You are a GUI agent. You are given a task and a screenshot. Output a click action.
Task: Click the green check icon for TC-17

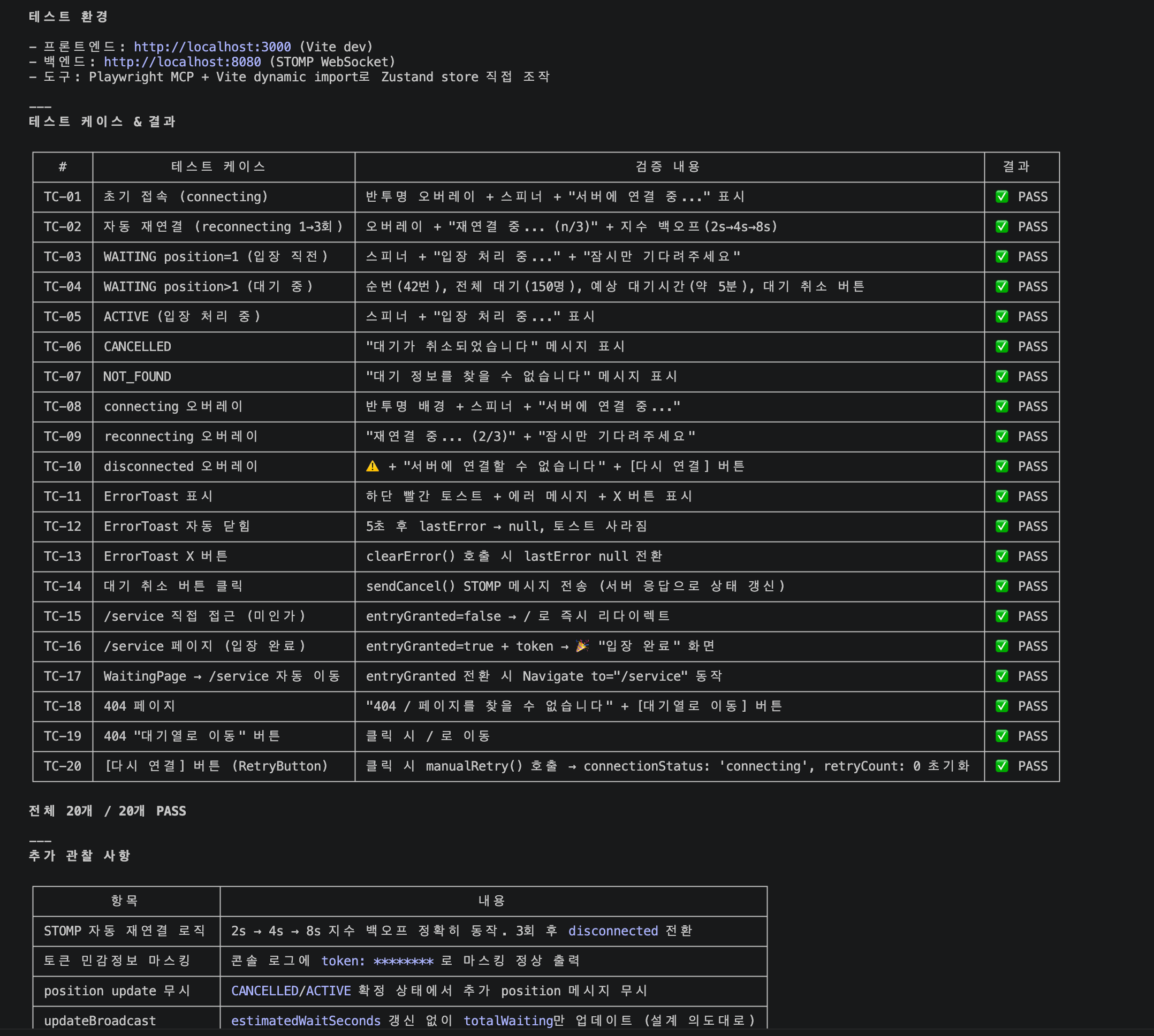pos(1002,676)
